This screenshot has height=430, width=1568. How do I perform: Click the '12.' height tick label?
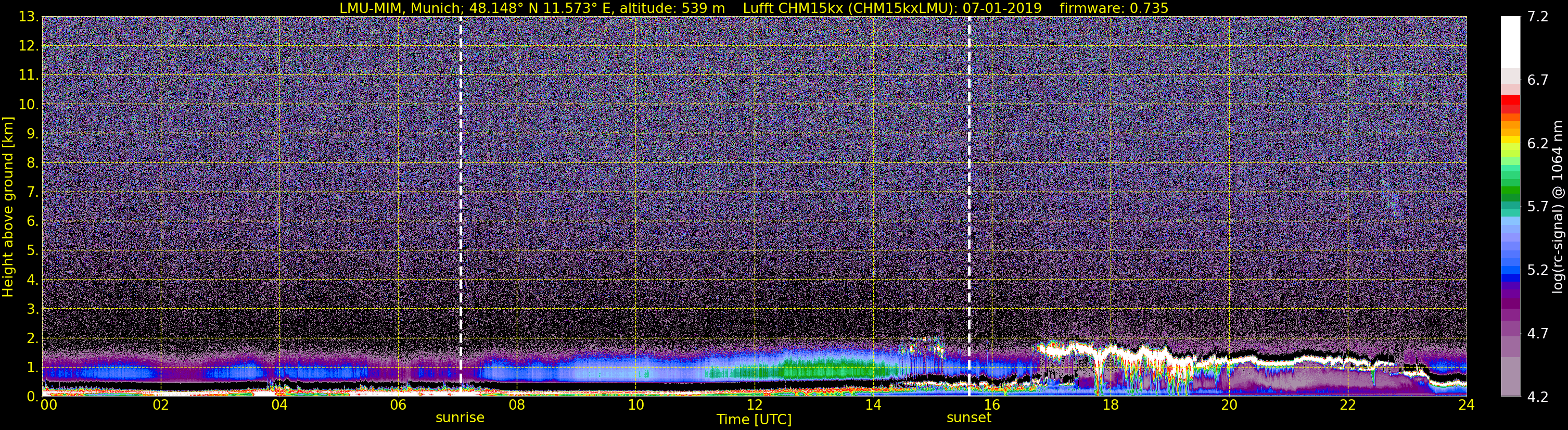tap(29, 46)
